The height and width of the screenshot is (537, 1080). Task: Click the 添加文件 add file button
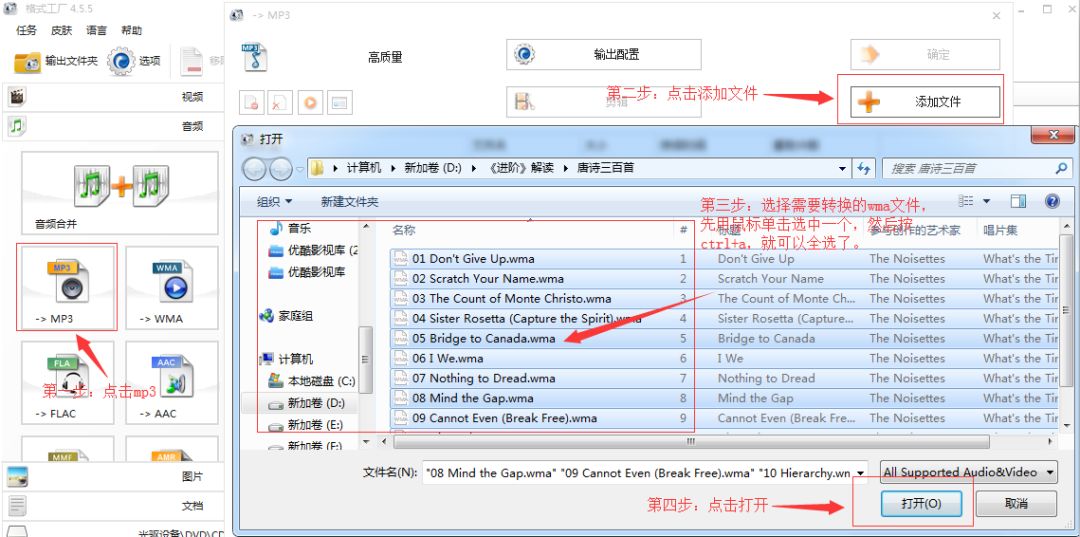click(924, 102)
